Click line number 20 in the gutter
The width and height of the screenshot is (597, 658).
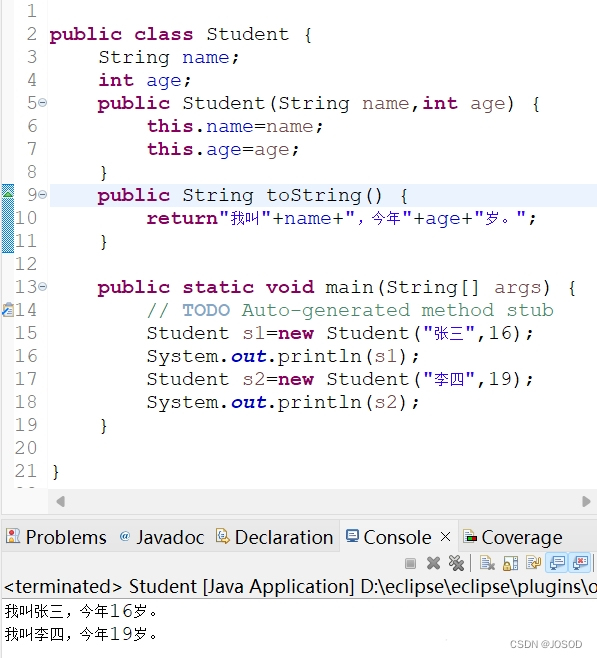pyautogui.click(x=26, y=448)
